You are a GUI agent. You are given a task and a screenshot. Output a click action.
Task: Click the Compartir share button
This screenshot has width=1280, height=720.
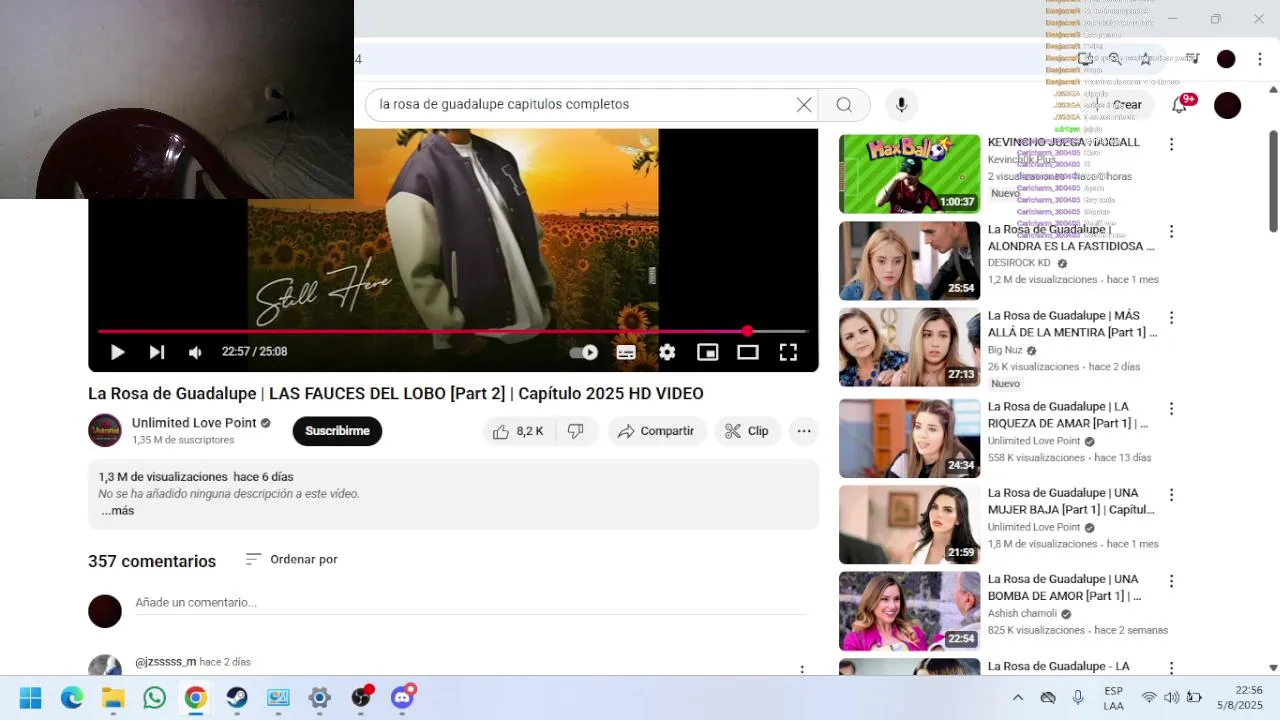(656, 431)
